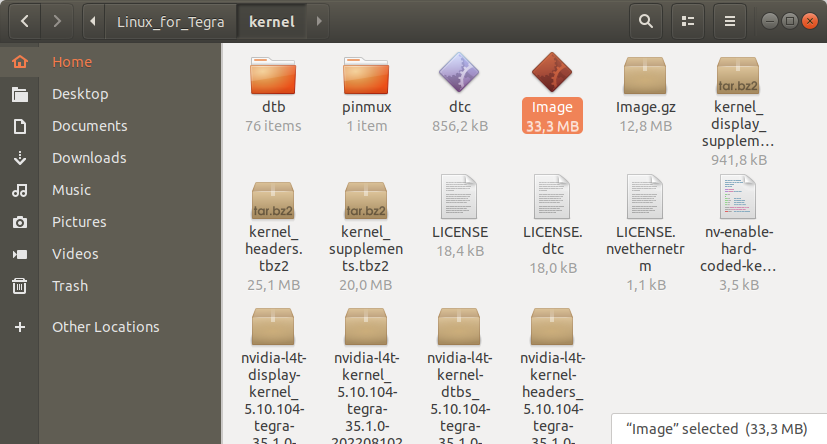Click the kernel_supplements.tbz2 file name
The width and height of the screenshot is (827, 444).
(366, 249)
